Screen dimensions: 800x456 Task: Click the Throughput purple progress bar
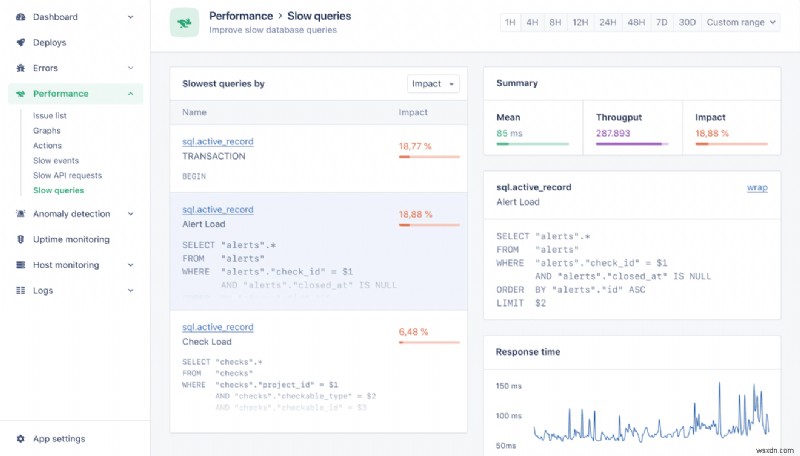point(632,144)
